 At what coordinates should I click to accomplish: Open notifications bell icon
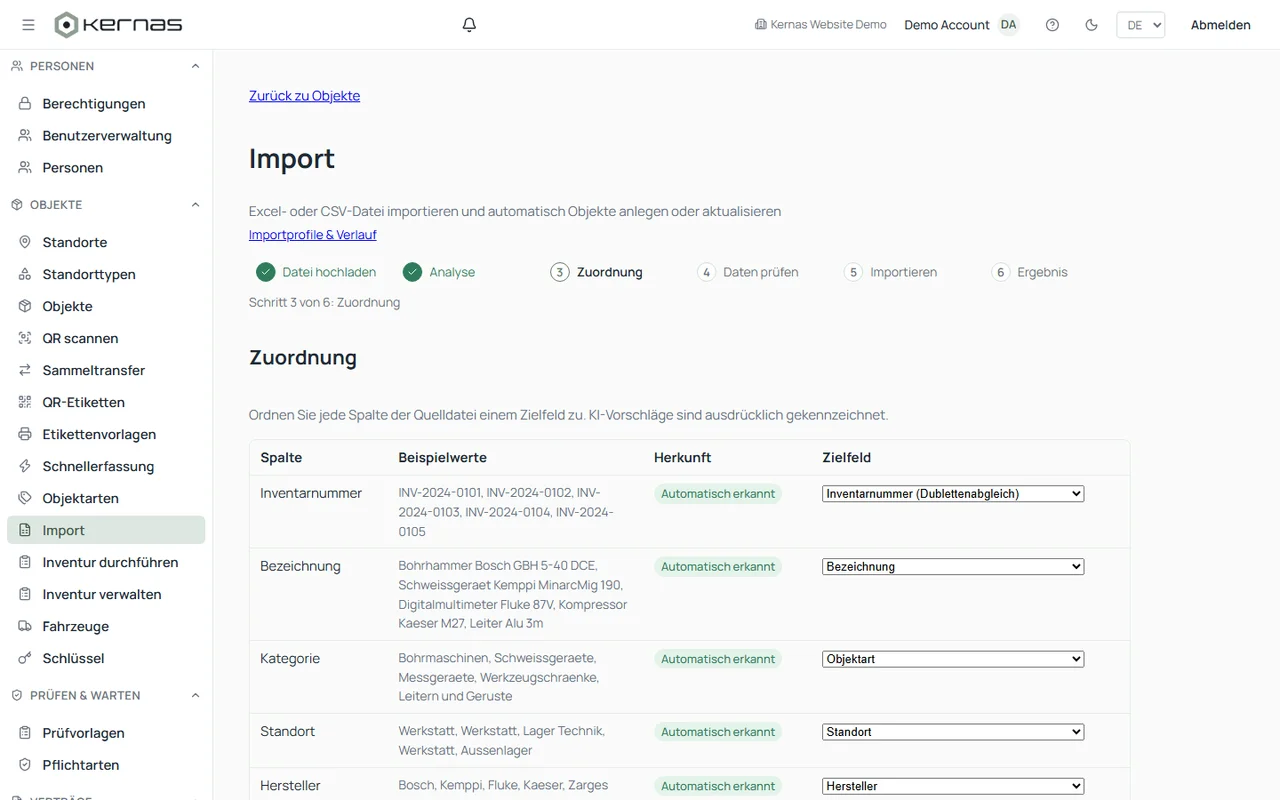469,25
